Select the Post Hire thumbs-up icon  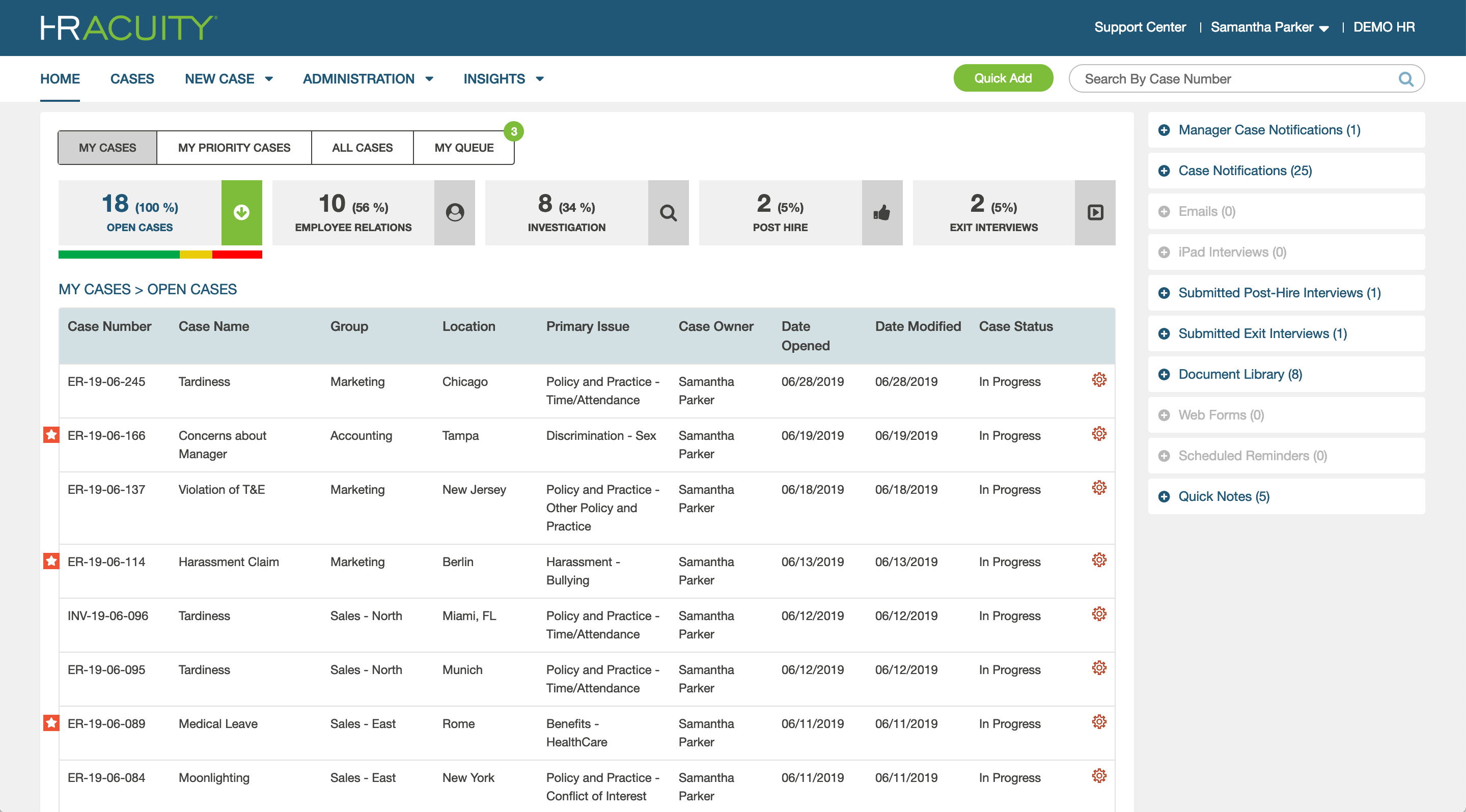click(x=882, y=213)
